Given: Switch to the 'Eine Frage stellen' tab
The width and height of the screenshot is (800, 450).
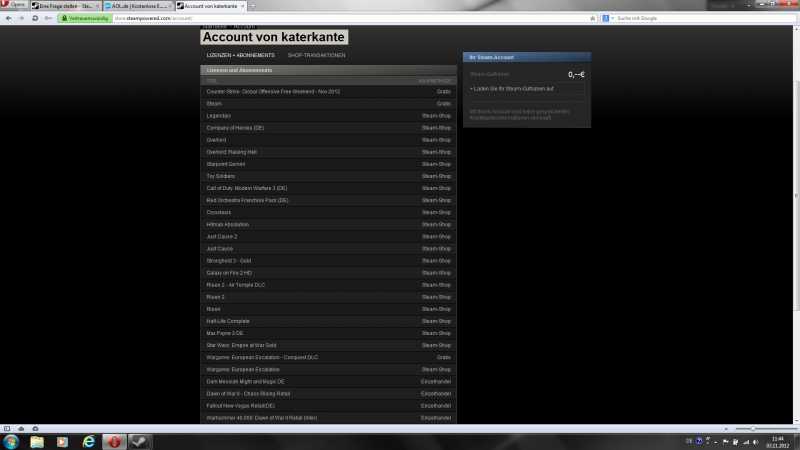Looking at the screenshot, I should tap(65, 6).
